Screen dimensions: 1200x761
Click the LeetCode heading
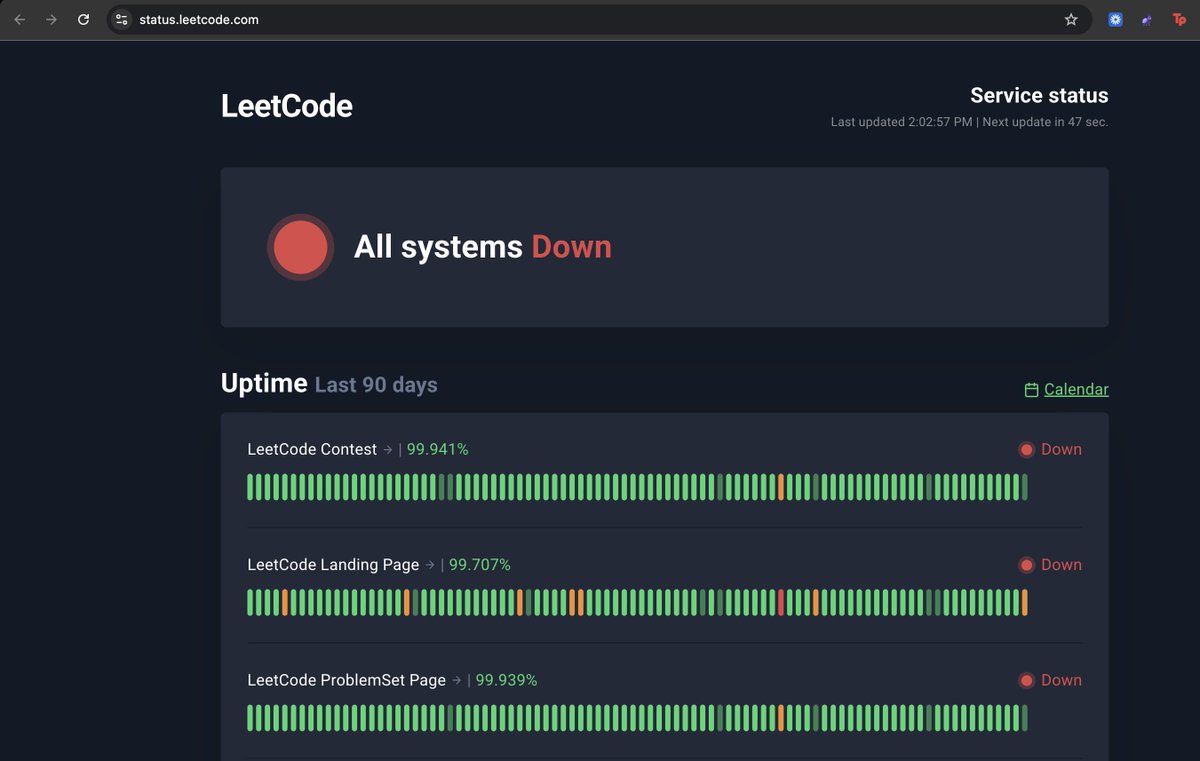(286, 105)
